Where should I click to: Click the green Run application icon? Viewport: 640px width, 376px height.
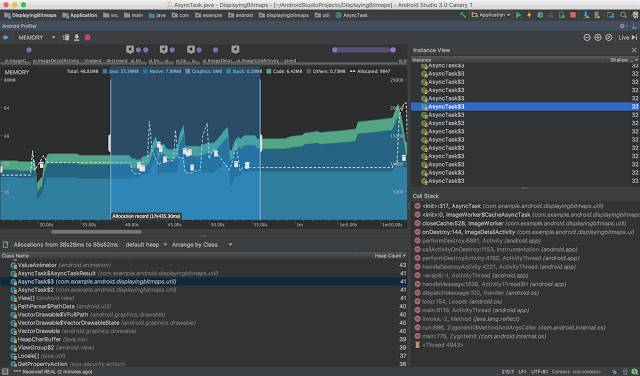pos(518,15)
